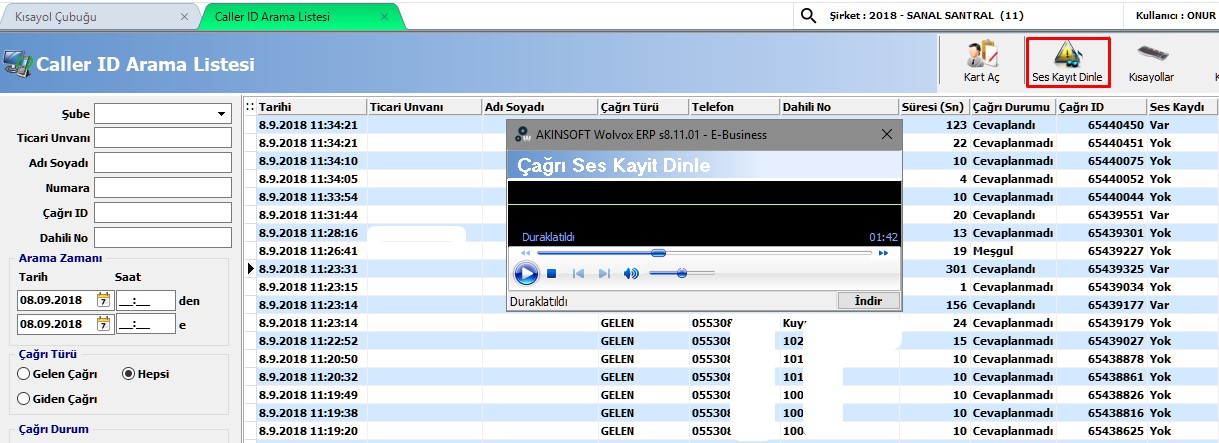Sort by Süresi (Sn) column header
Viewport: 1219px width, 443px height.
point(935,107)
